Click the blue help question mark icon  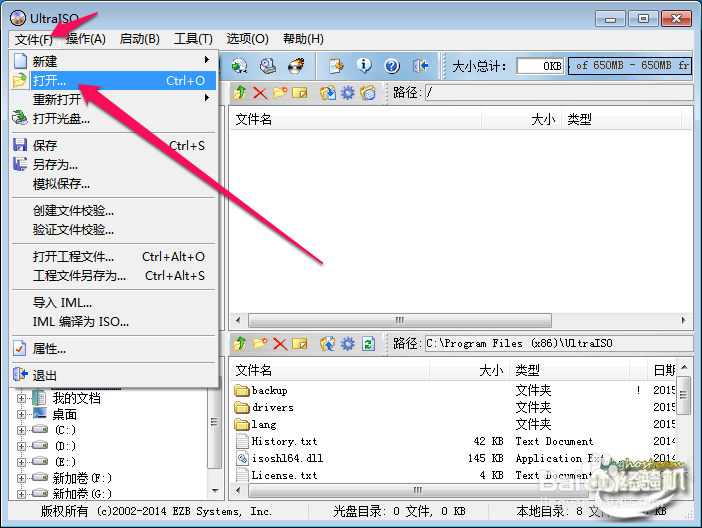[x=392, y=66]
